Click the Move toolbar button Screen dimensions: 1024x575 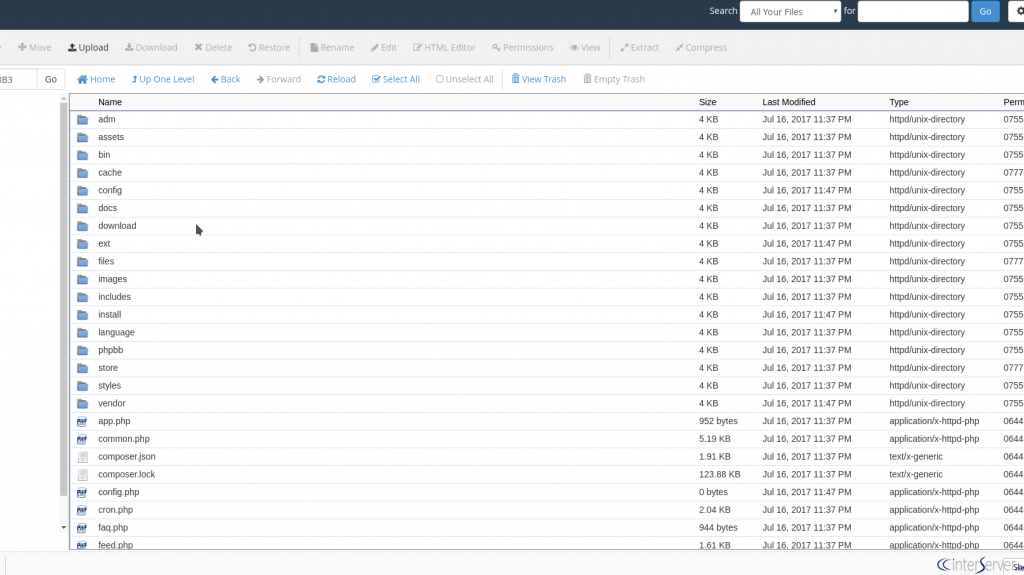35,47
